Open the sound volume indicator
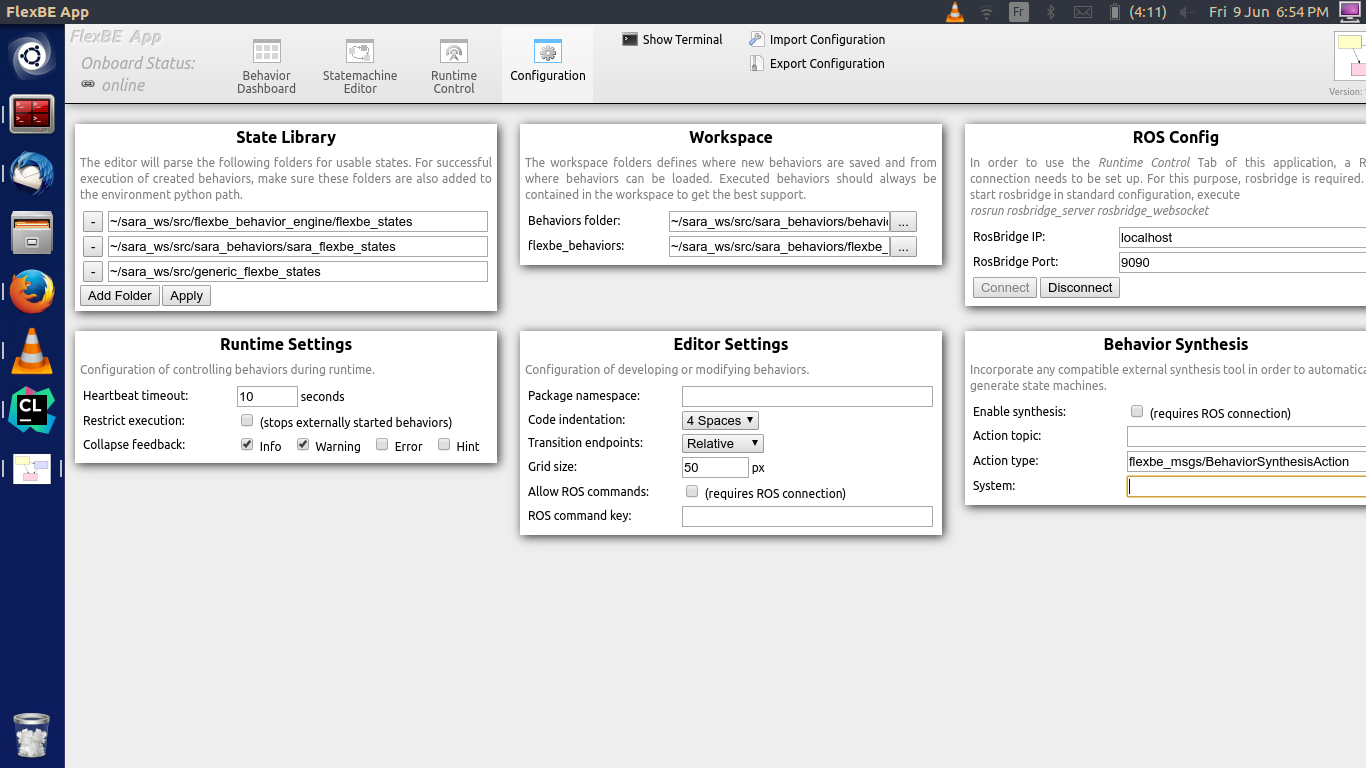This screenshot has height=768, width=1366. pos(1188,12)
